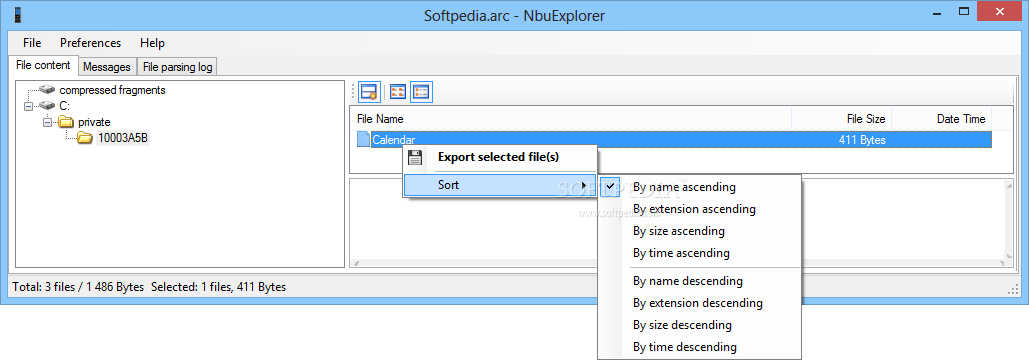The height and width of the screenshot is (360, 1029).
Task: Close the NbuExplorer window
Action: 1000,11
